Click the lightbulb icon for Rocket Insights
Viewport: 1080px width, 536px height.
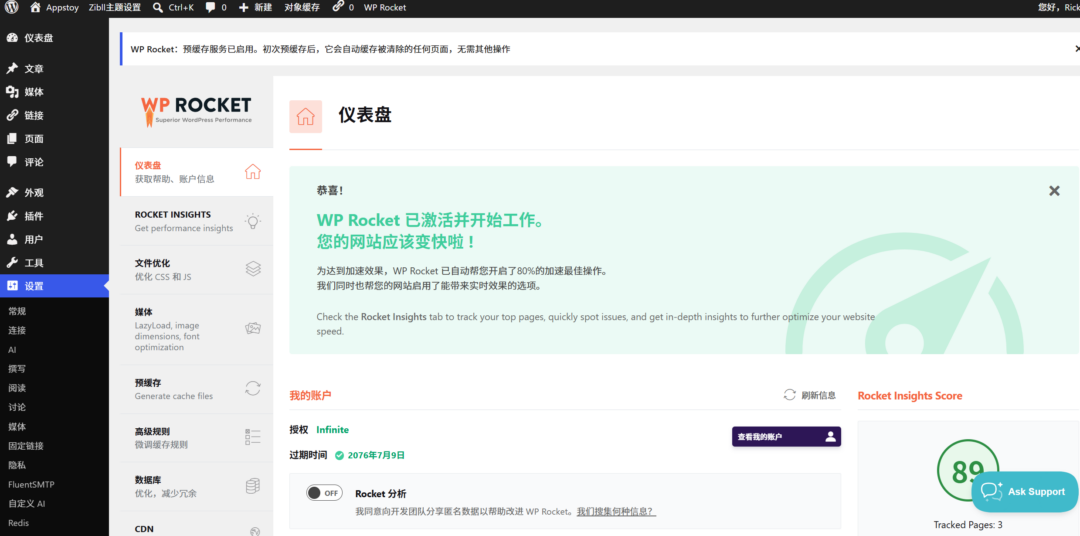click(x=253, y=221)
